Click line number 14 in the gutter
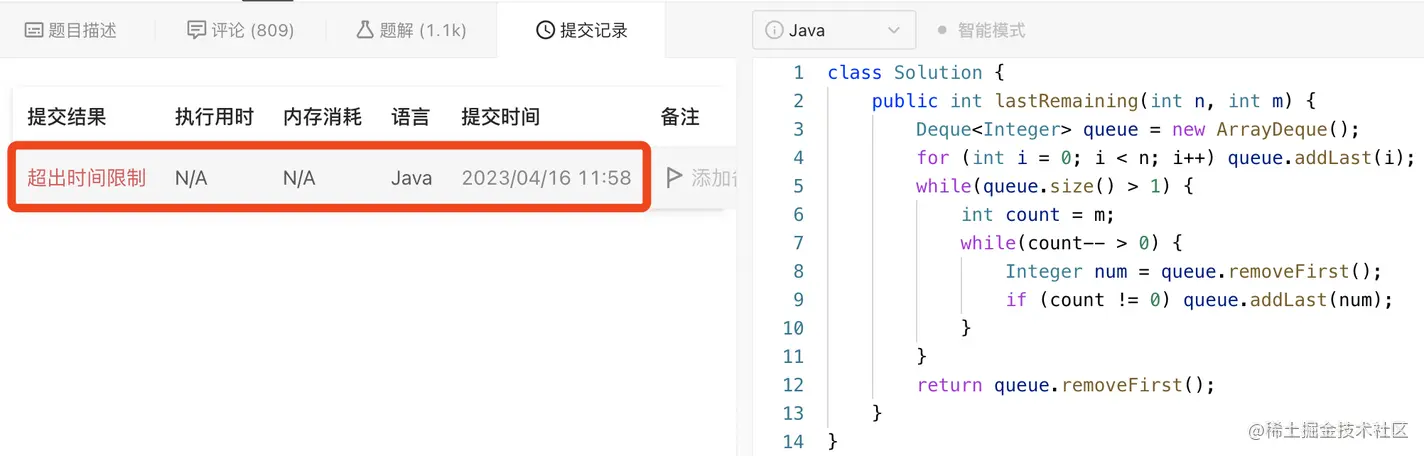The height and width of the screenshot is (456, 1424). (794, 441)
